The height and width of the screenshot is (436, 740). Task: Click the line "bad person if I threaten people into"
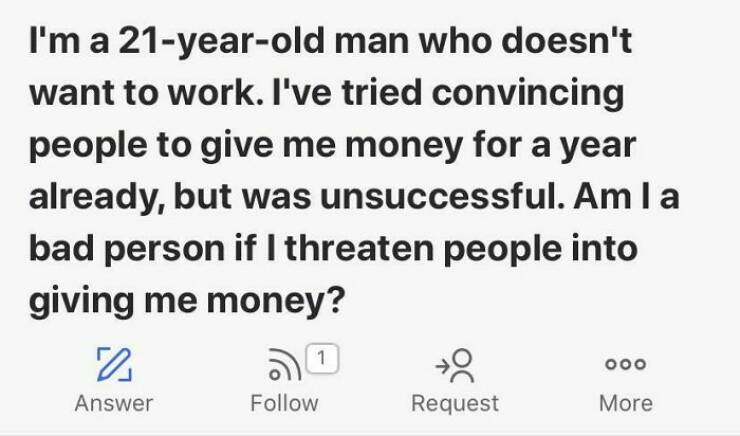coord(331,248)
